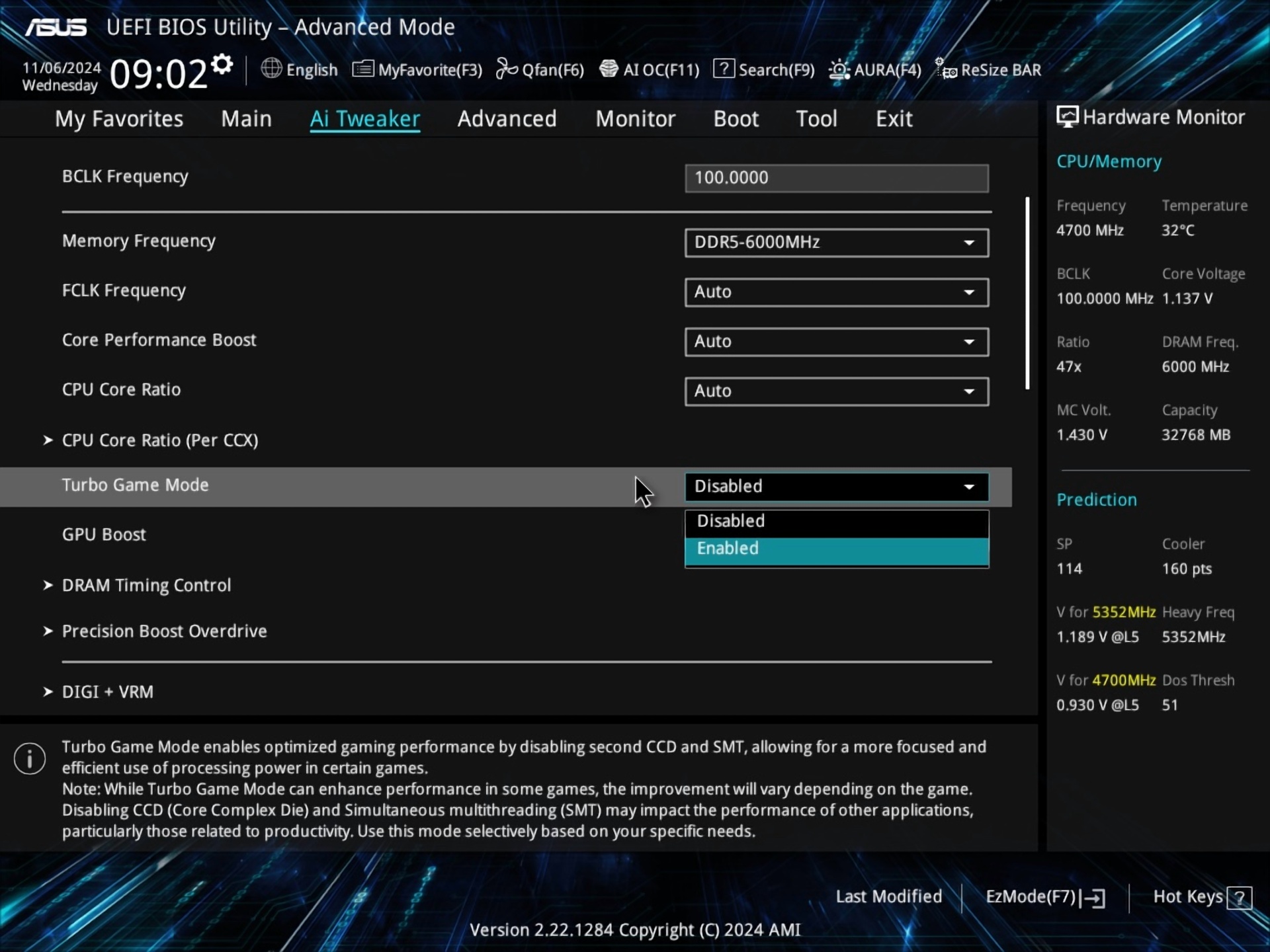Click the BIOS version copyright text
This screenshot has width=1270, height=952.
pos(635,930)
